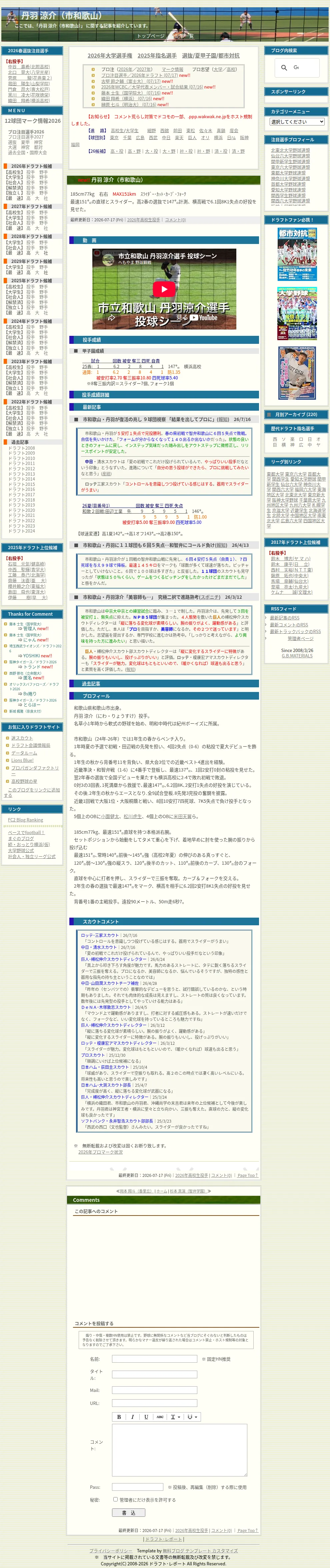Check the 管理者にだけ表示を許可する checkbox
The width and height of the screenshot is (330, 1568).
pyautogui.click(x=115, y=1499)
